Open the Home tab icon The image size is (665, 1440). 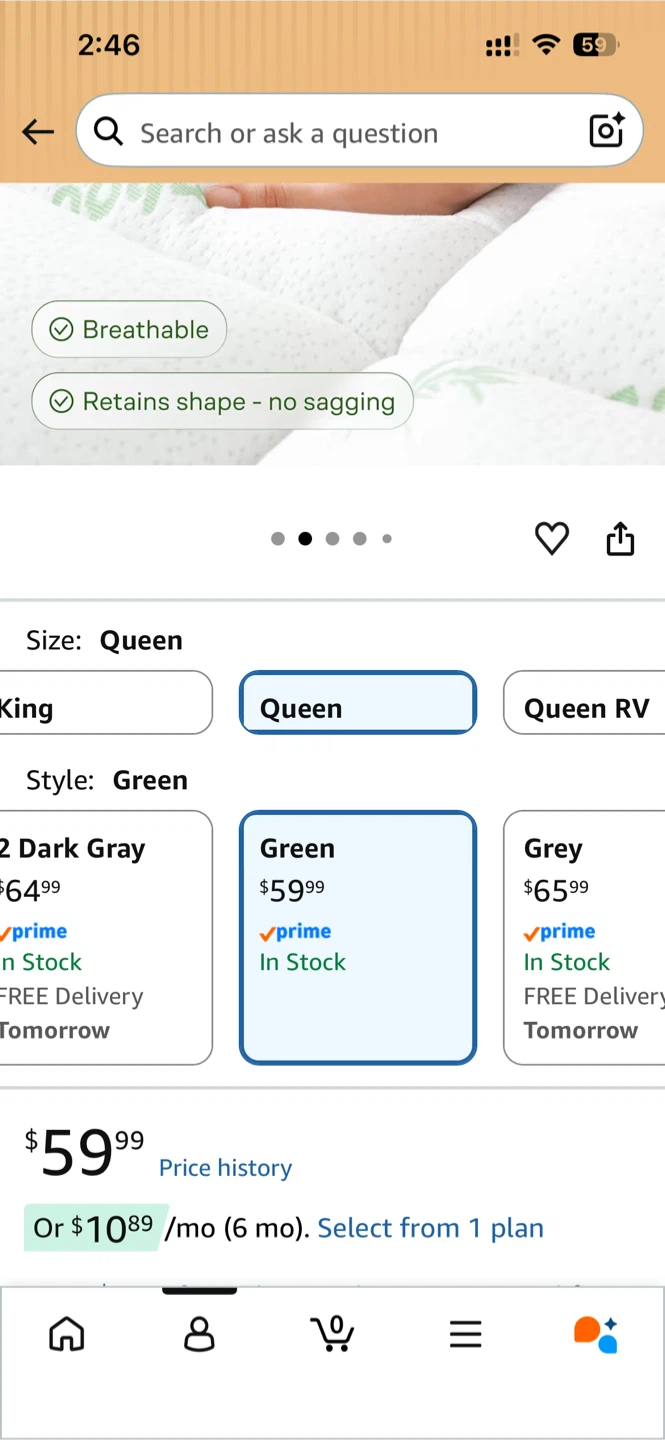pos(67,1334)
